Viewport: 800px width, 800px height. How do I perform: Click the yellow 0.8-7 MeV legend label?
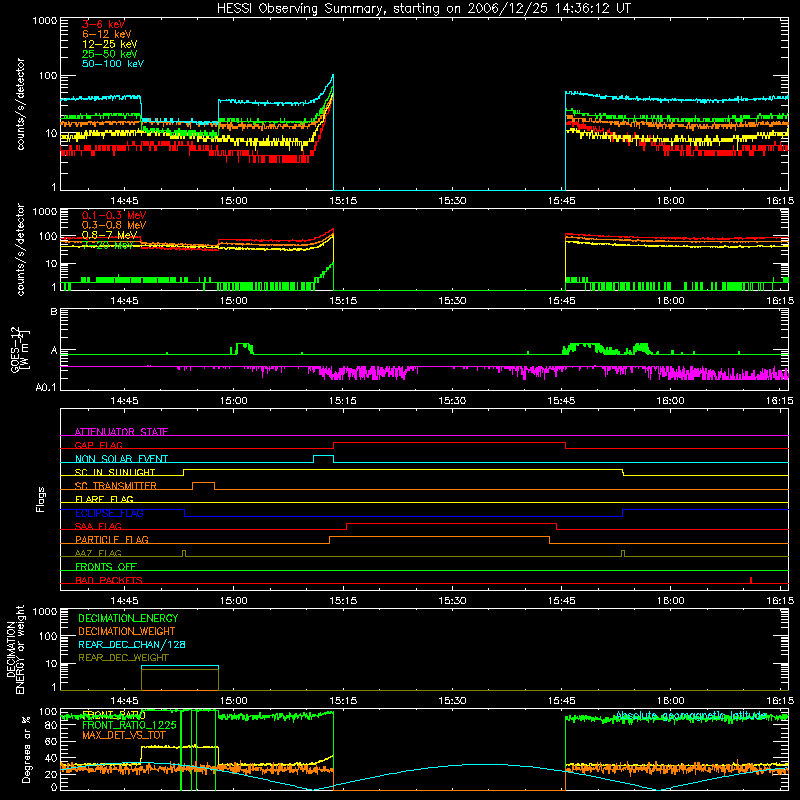(x=109, y=235)
